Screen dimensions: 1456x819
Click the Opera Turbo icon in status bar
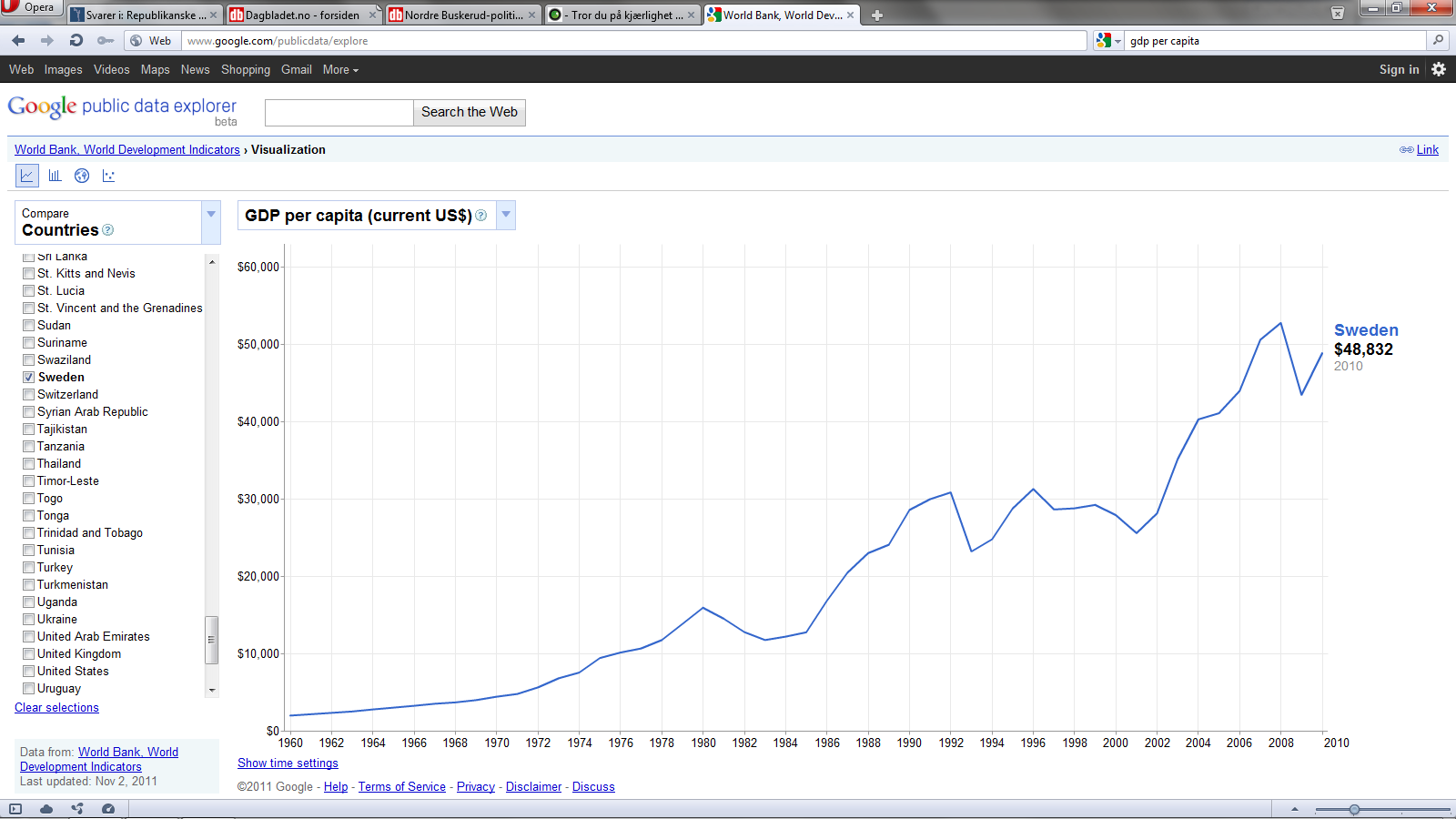[x=108, y=809]
